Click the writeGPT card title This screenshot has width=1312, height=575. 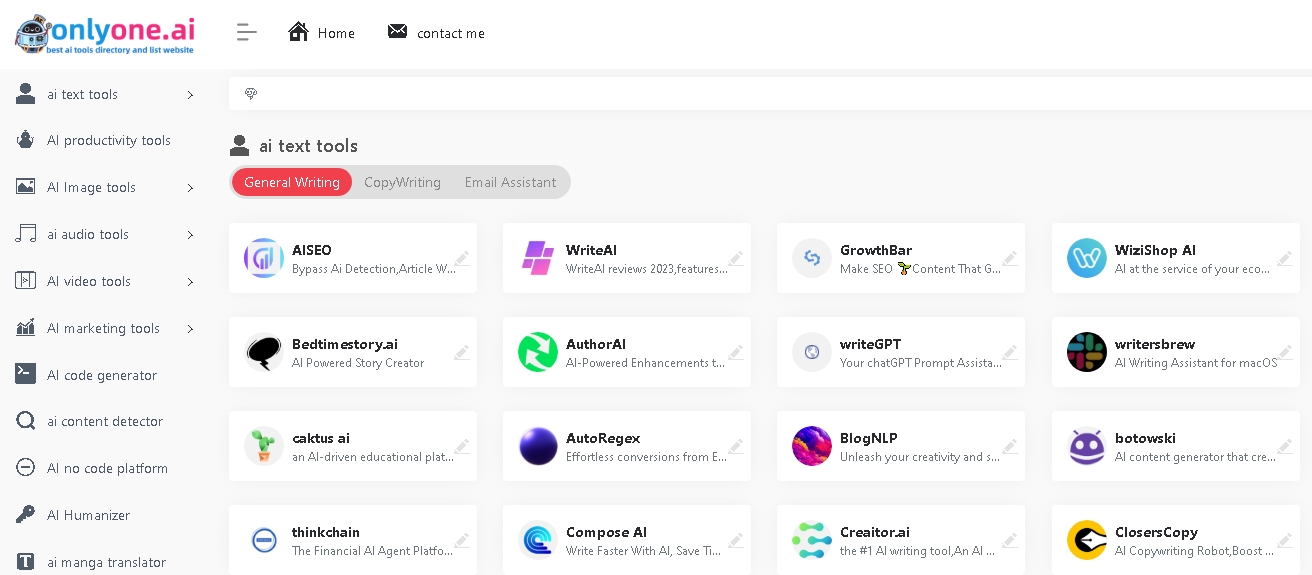pyautogui.click(x=871, y=344)
